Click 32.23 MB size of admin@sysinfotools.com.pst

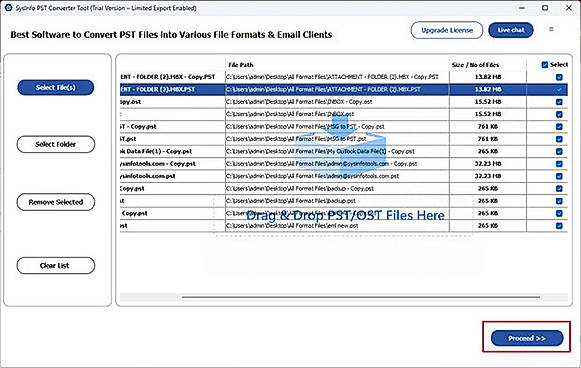pyautogui.click(x=488, y=176)
